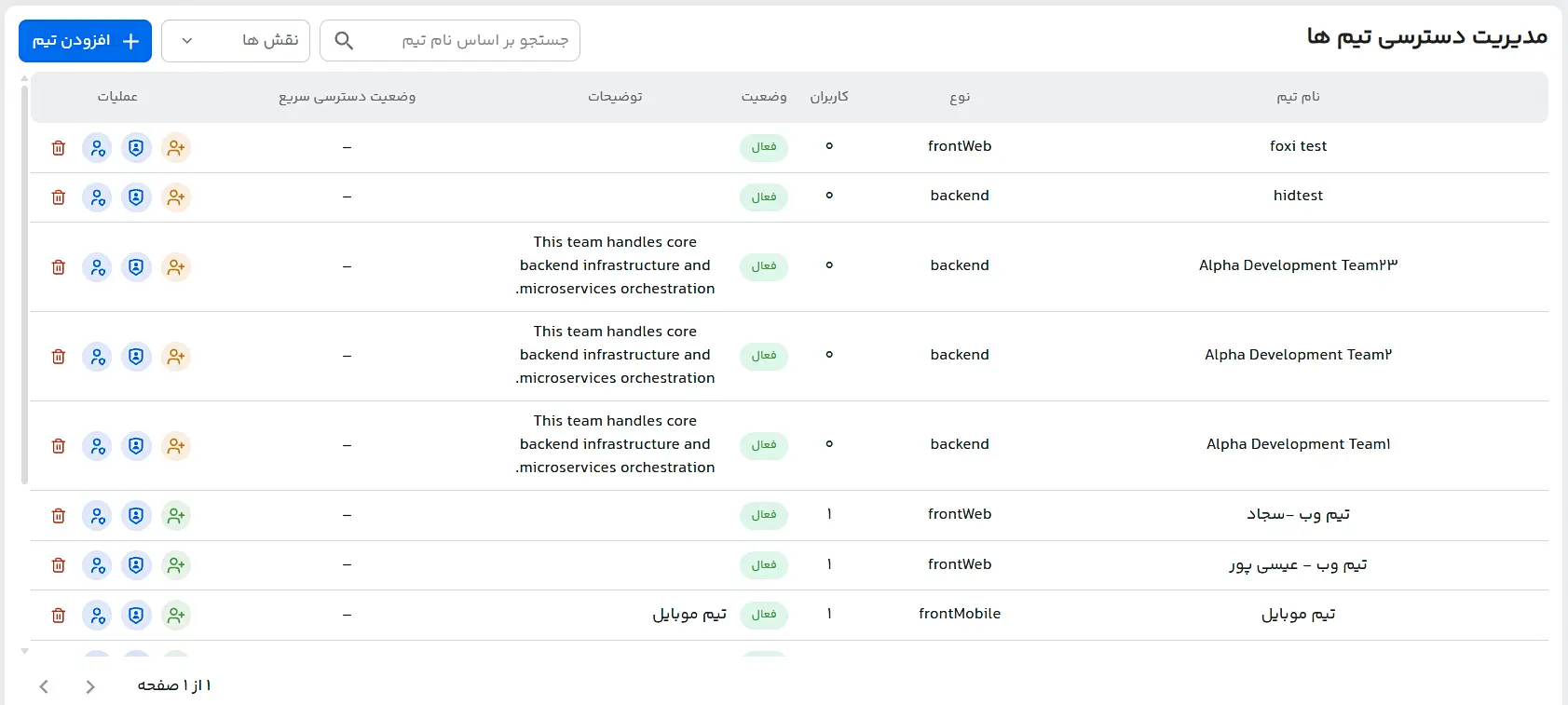Click shield icon in Alpha Development Team۲ row

[x=136, y=357]
